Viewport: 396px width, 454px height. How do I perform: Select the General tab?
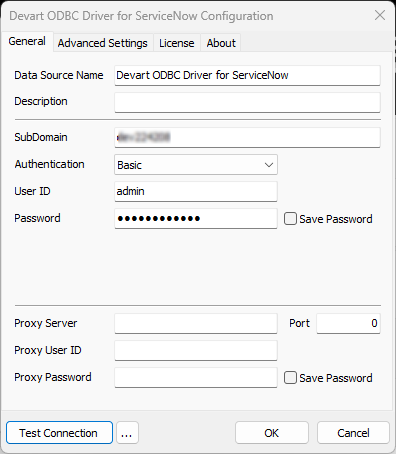coord(27,41)
